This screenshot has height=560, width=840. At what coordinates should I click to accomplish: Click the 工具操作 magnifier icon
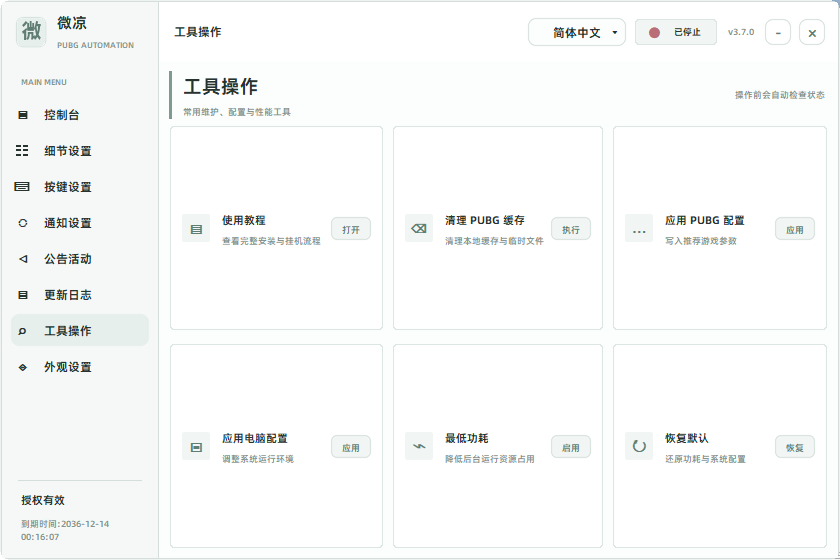pos(22,331)
